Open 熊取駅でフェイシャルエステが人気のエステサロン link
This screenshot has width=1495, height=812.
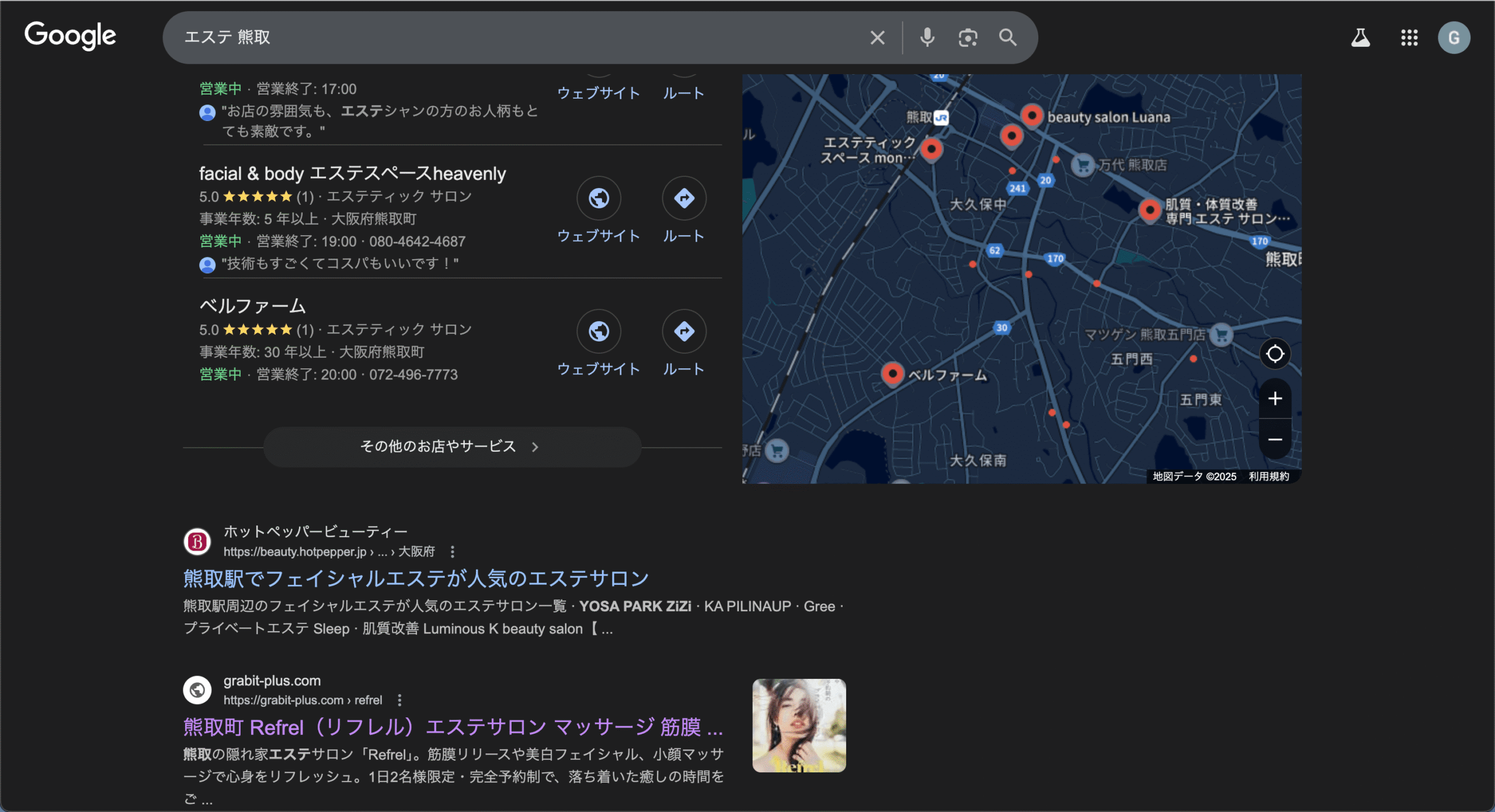pyautogui.click(x=414, y=577)
